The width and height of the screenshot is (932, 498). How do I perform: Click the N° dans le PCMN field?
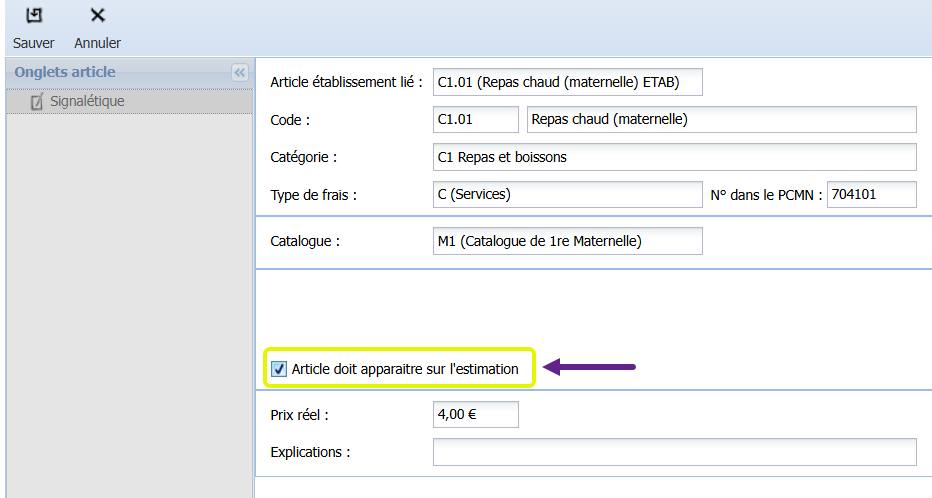[871, 194]
